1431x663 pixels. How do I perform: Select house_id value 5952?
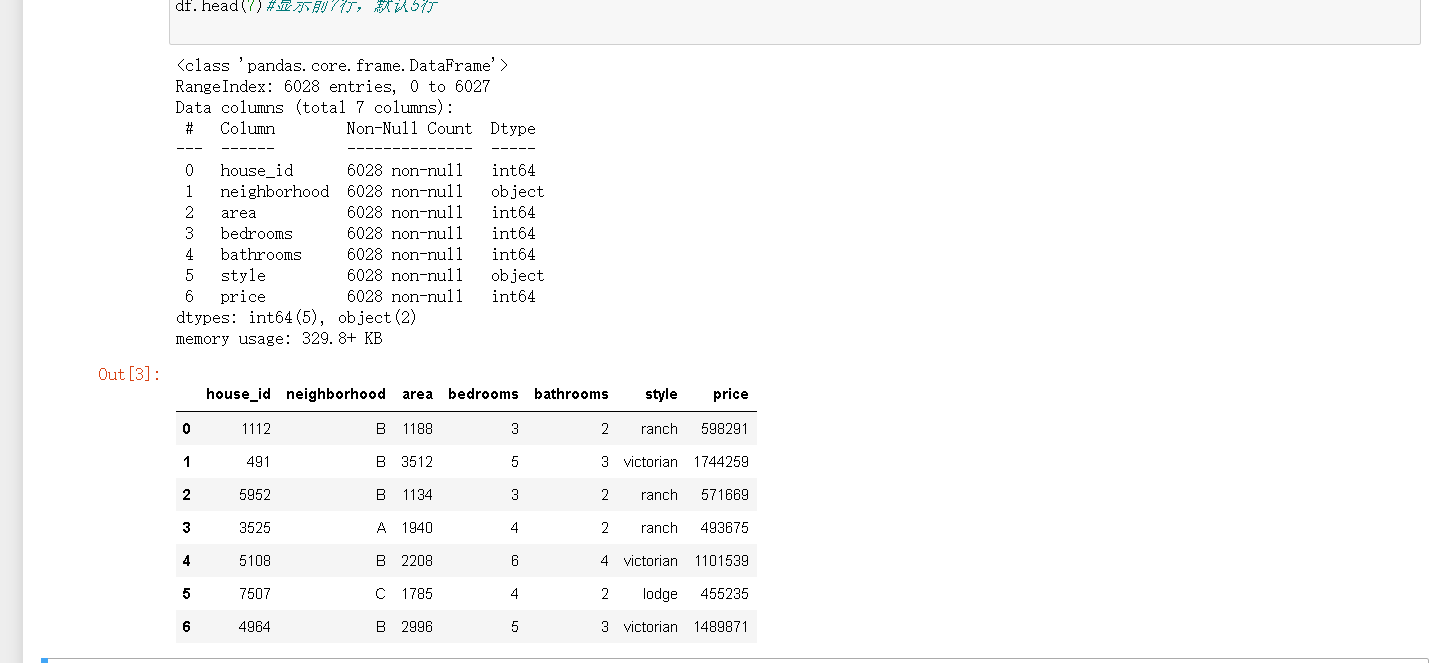(x=255, y=495)
